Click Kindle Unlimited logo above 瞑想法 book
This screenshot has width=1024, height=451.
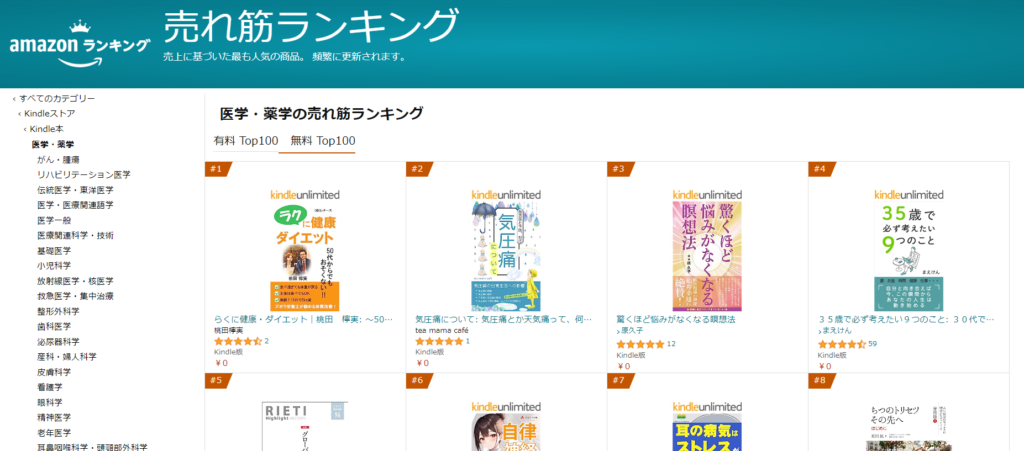(x=707, y=194)
